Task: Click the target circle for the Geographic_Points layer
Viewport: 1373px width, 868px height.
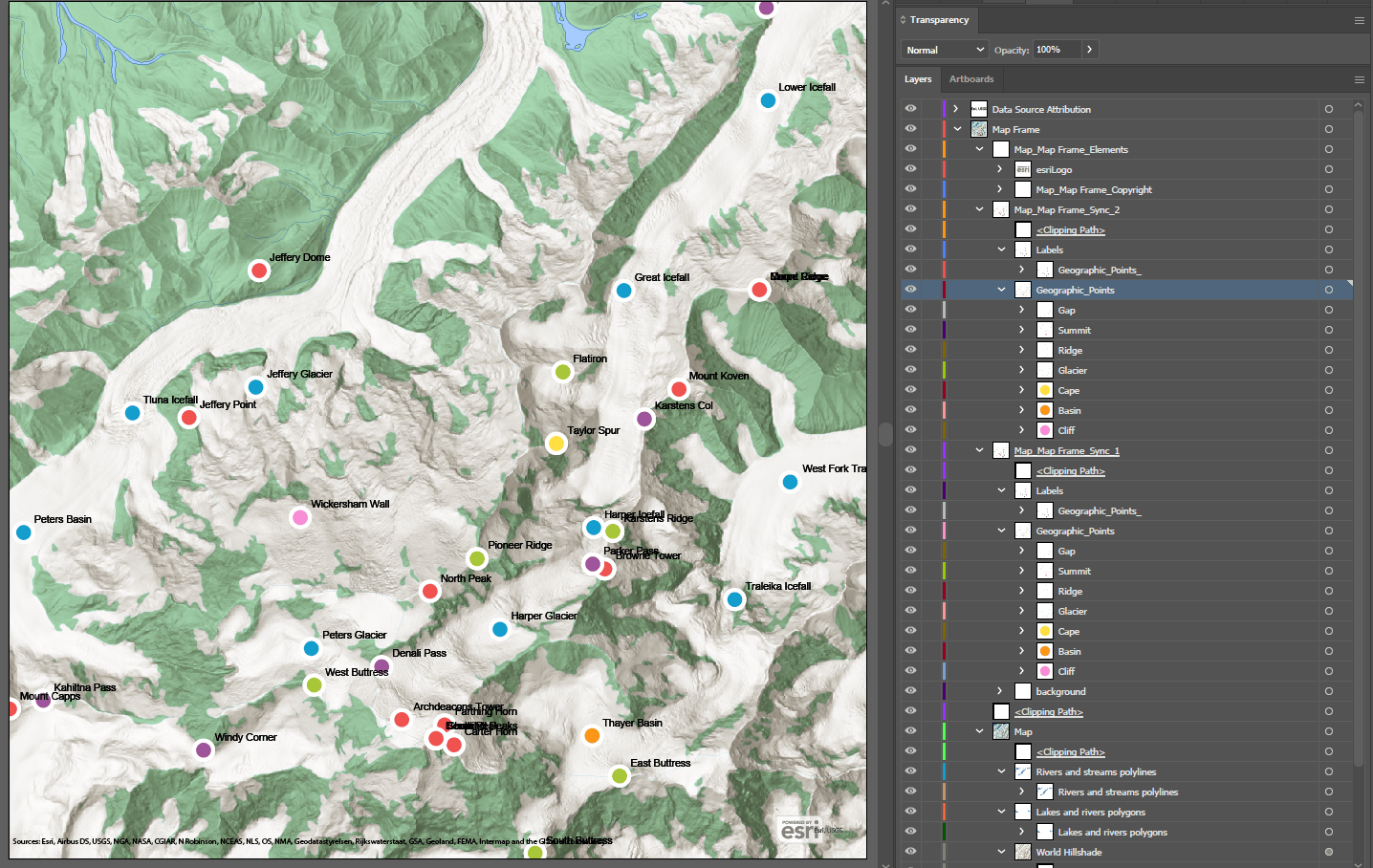Action: [x=1329, y=290]
